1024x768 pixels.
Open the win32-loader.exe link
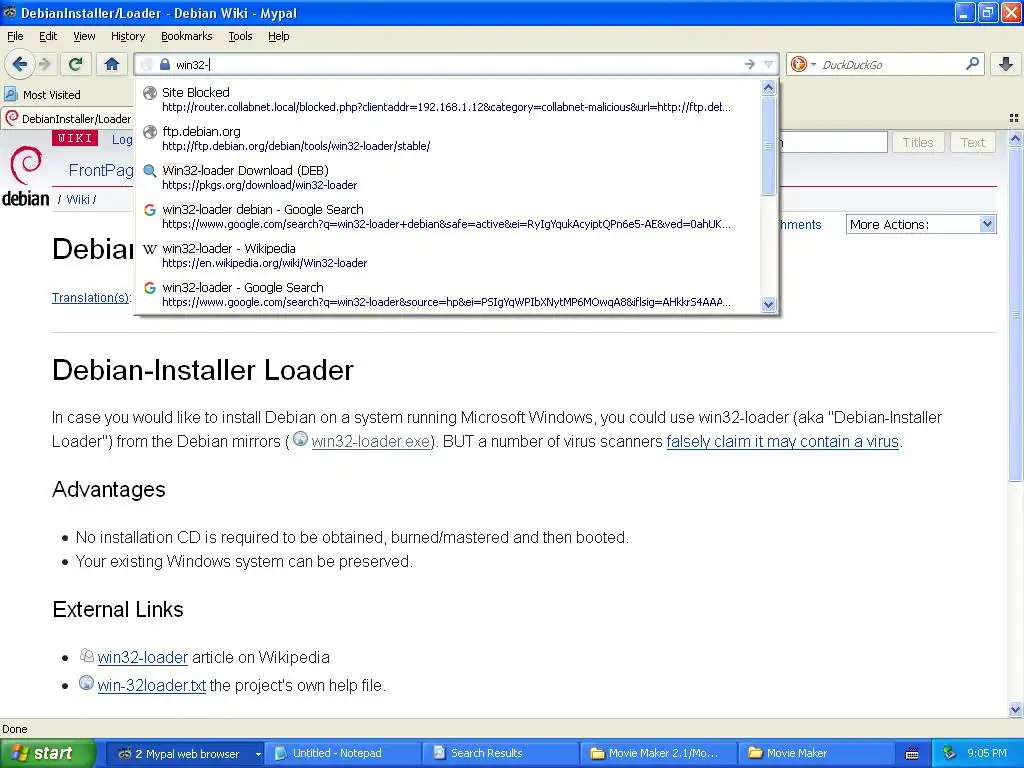point(370,441)
